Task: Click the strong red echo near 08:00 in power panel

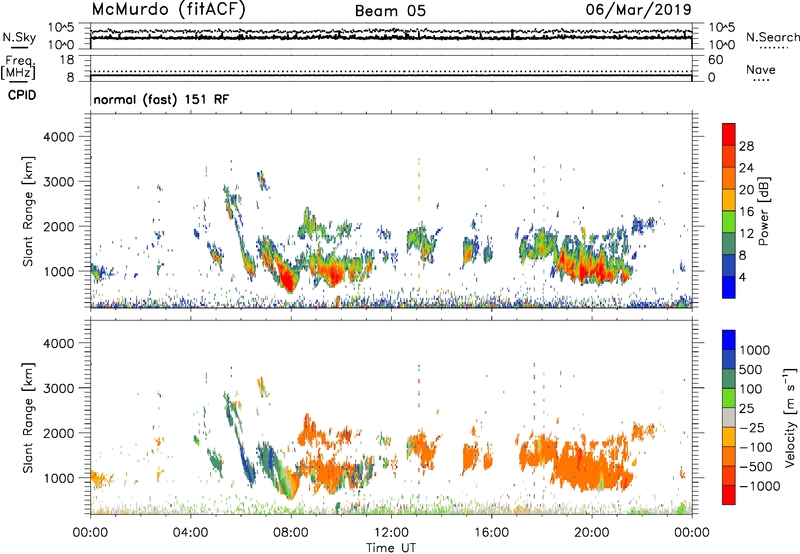Action: (288, 279)
